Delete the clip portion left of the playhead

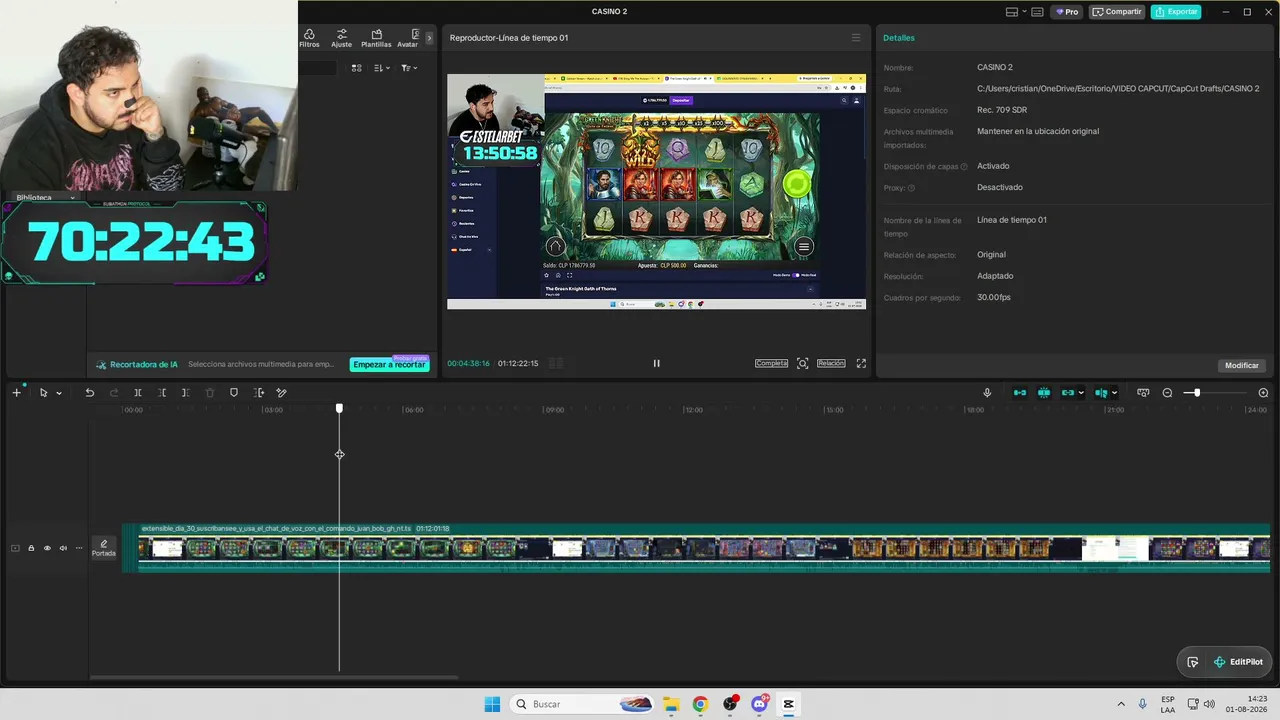[162, 393]
